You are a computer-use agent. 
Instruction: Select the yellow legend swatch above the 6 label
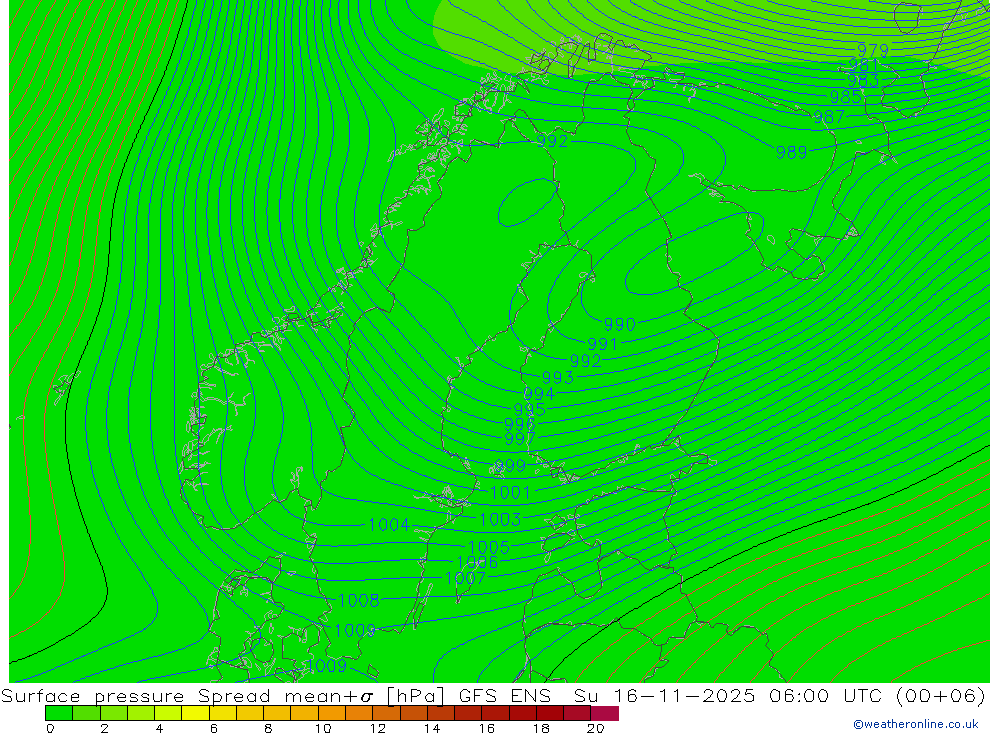[x=223, y=713]
